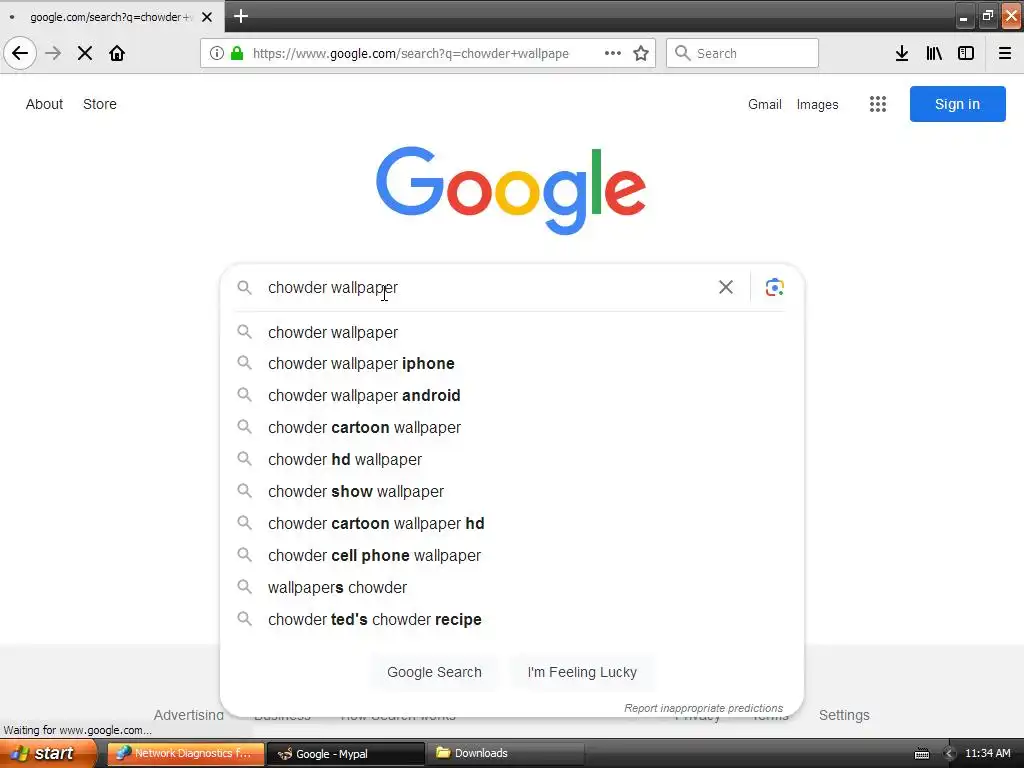The width and height of the screenshot is (1024, 768).
Task: Clear the Google search box text
Action: (726, 287)
